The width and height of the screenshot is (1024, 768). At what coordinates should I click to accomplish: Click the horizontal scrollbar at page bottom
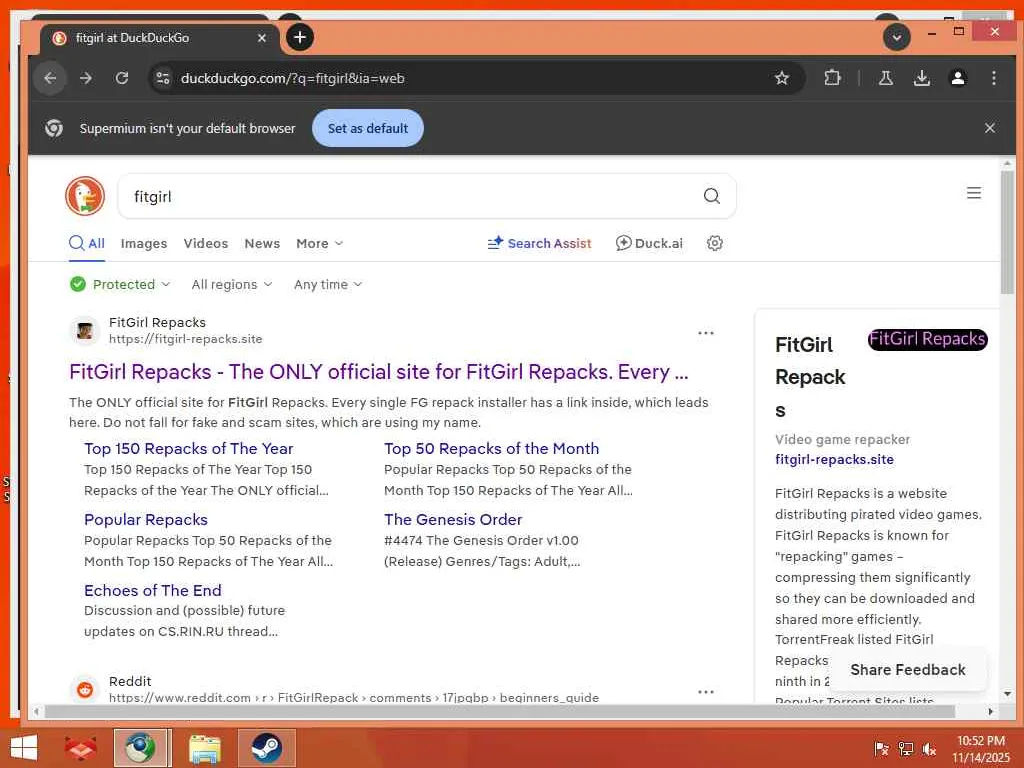click(500, 711)
